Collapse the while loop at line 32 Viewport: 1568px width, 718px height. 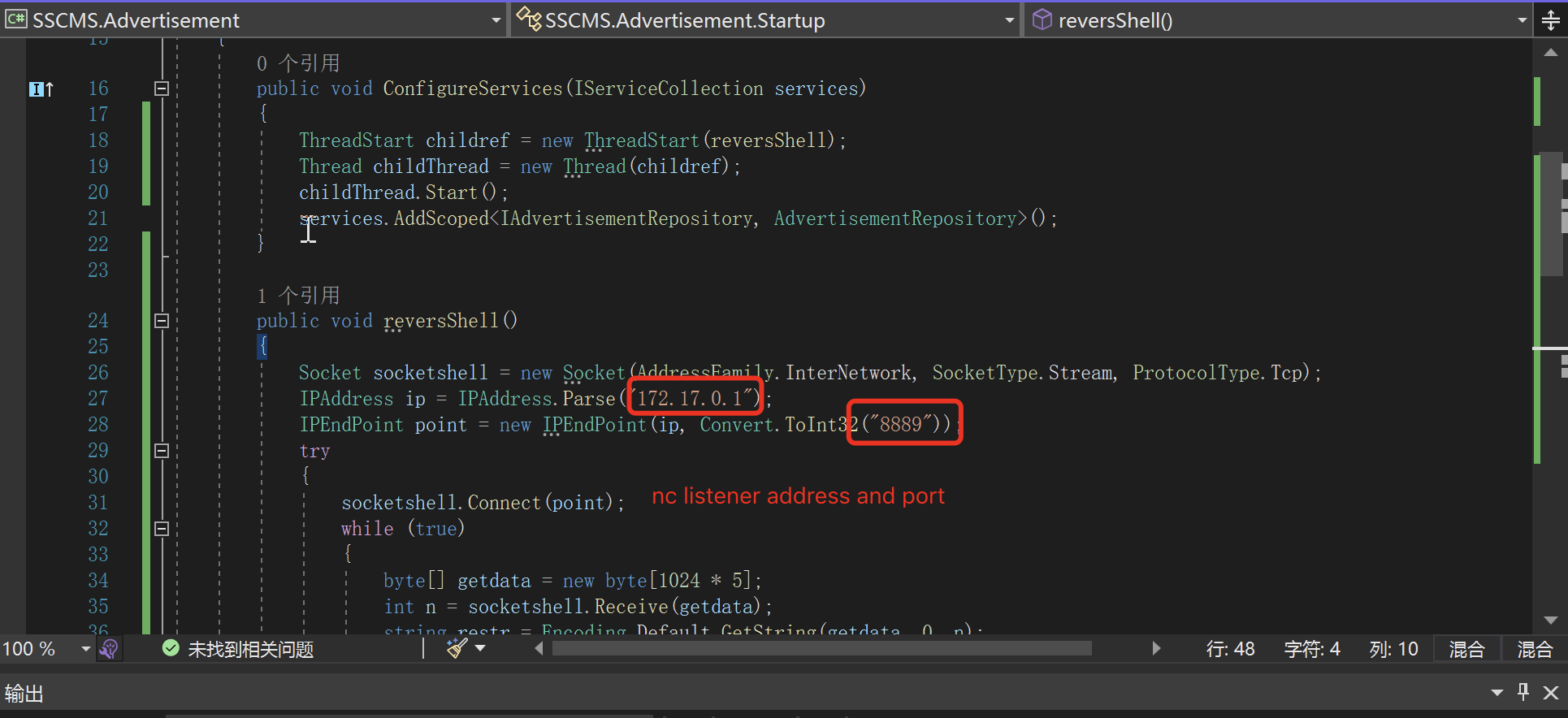tap(162, 529)
